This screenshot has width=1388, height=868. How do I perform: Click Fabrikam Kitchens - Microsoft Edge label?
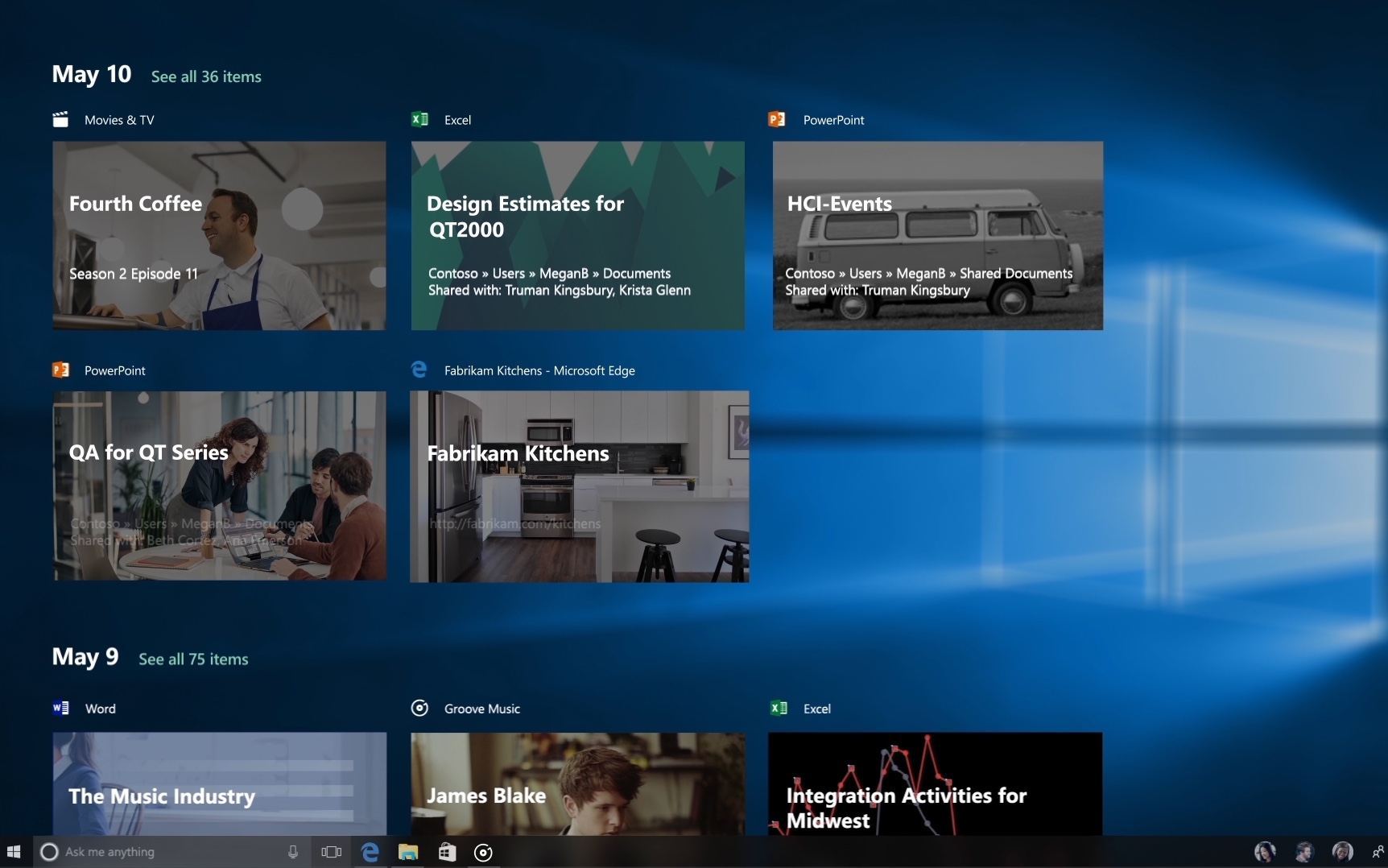pyautogui.click(x=539, y=370)
